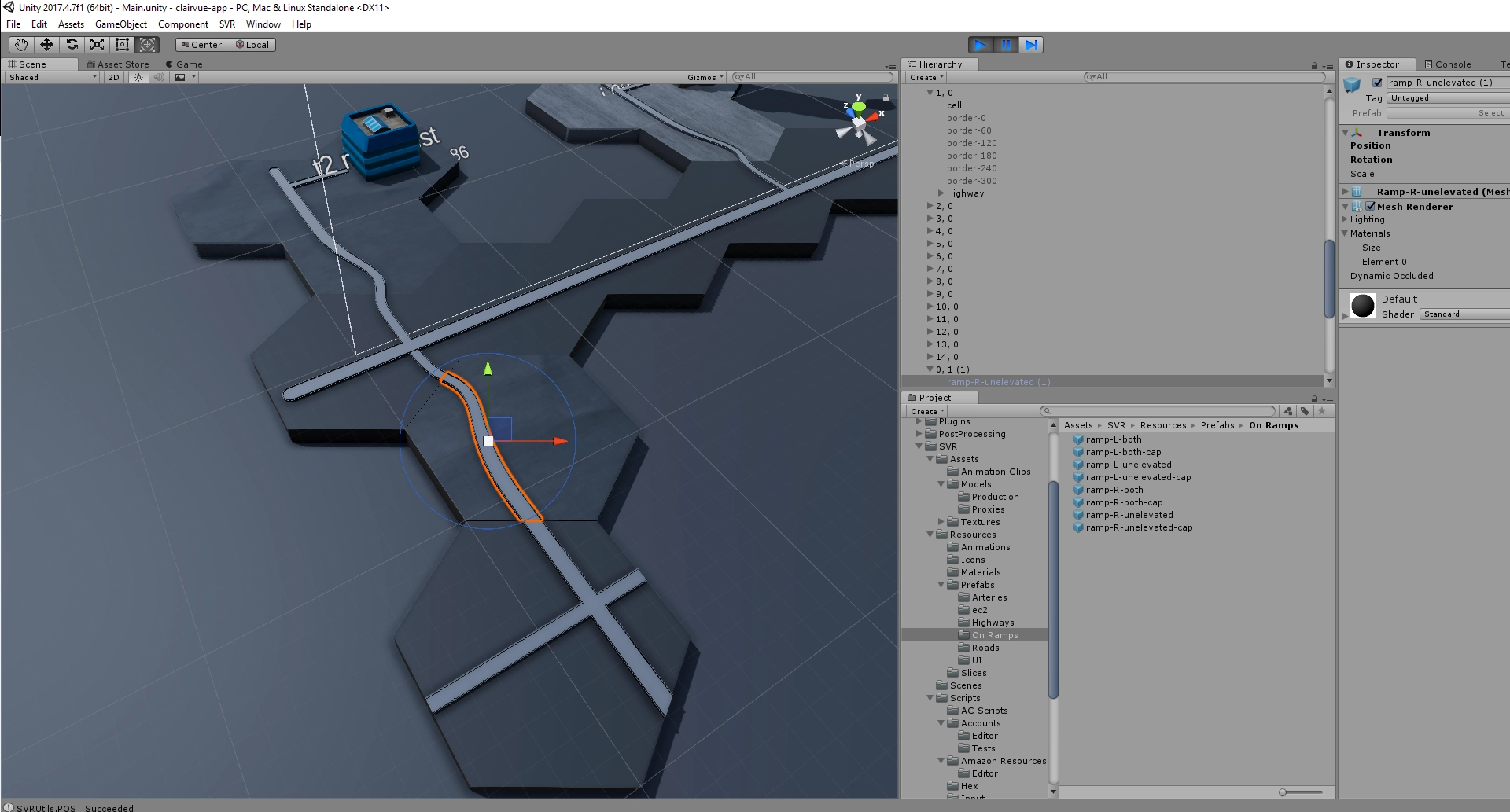Screen dimensions: 1510x812
Task: Open the Shaded draw mode dropdown
Action: (53, 77)
